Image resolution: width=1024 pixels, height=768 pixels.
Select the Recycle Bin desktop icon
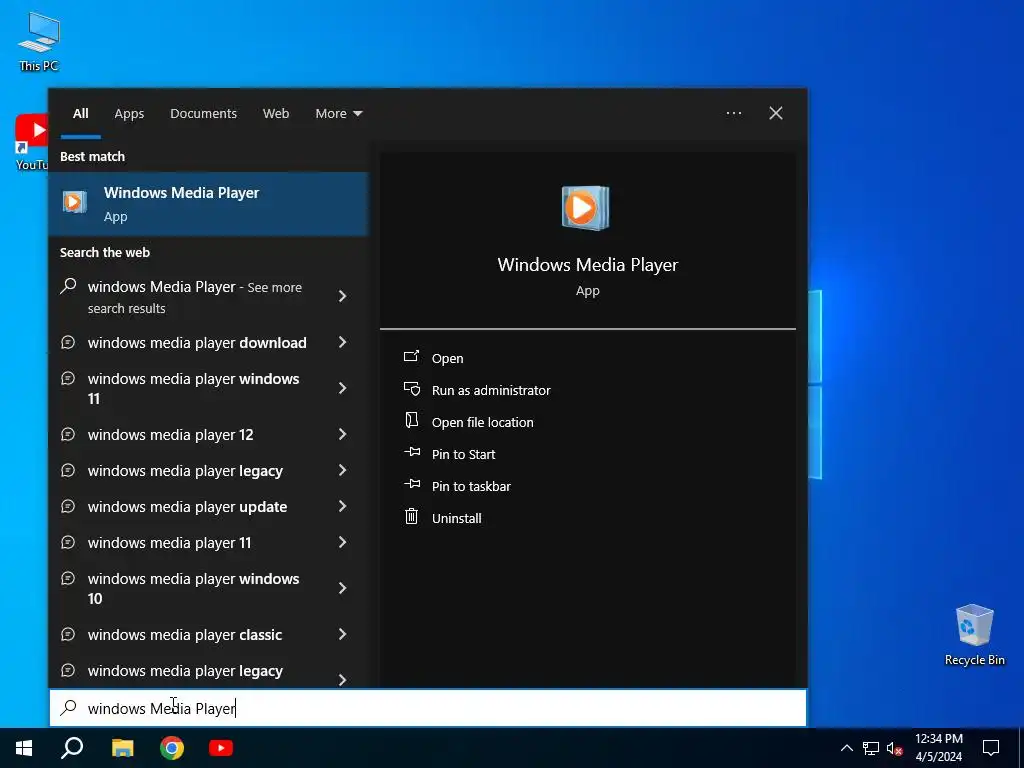[974, 635]
